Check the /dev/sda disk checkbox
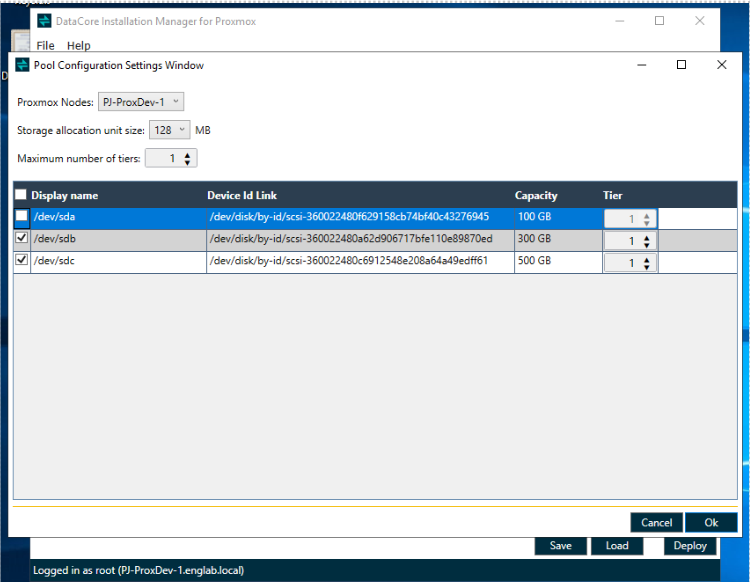This screenshot has height=582, width=750. tap(22, 216)
